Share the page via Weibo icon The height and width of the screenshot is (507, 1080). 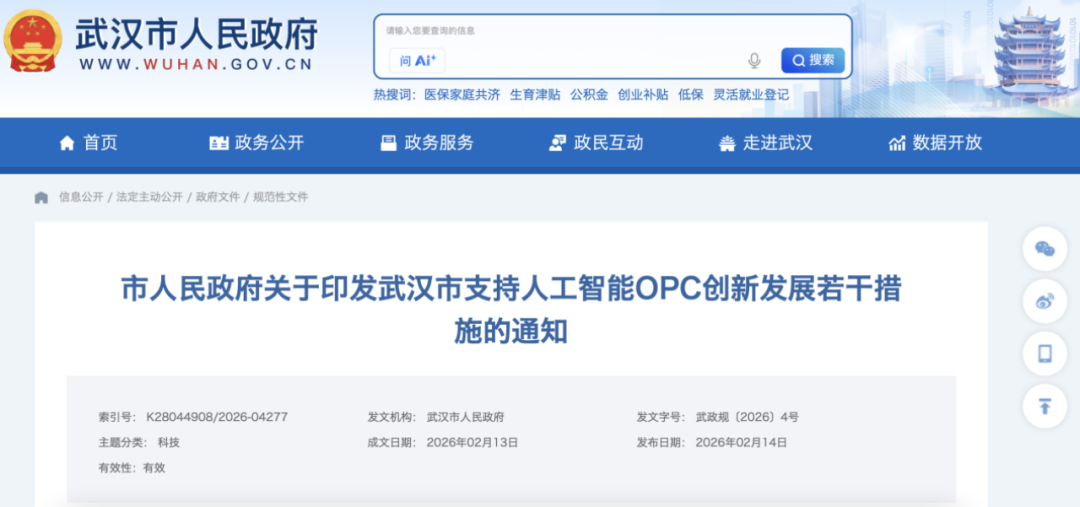1044,301
